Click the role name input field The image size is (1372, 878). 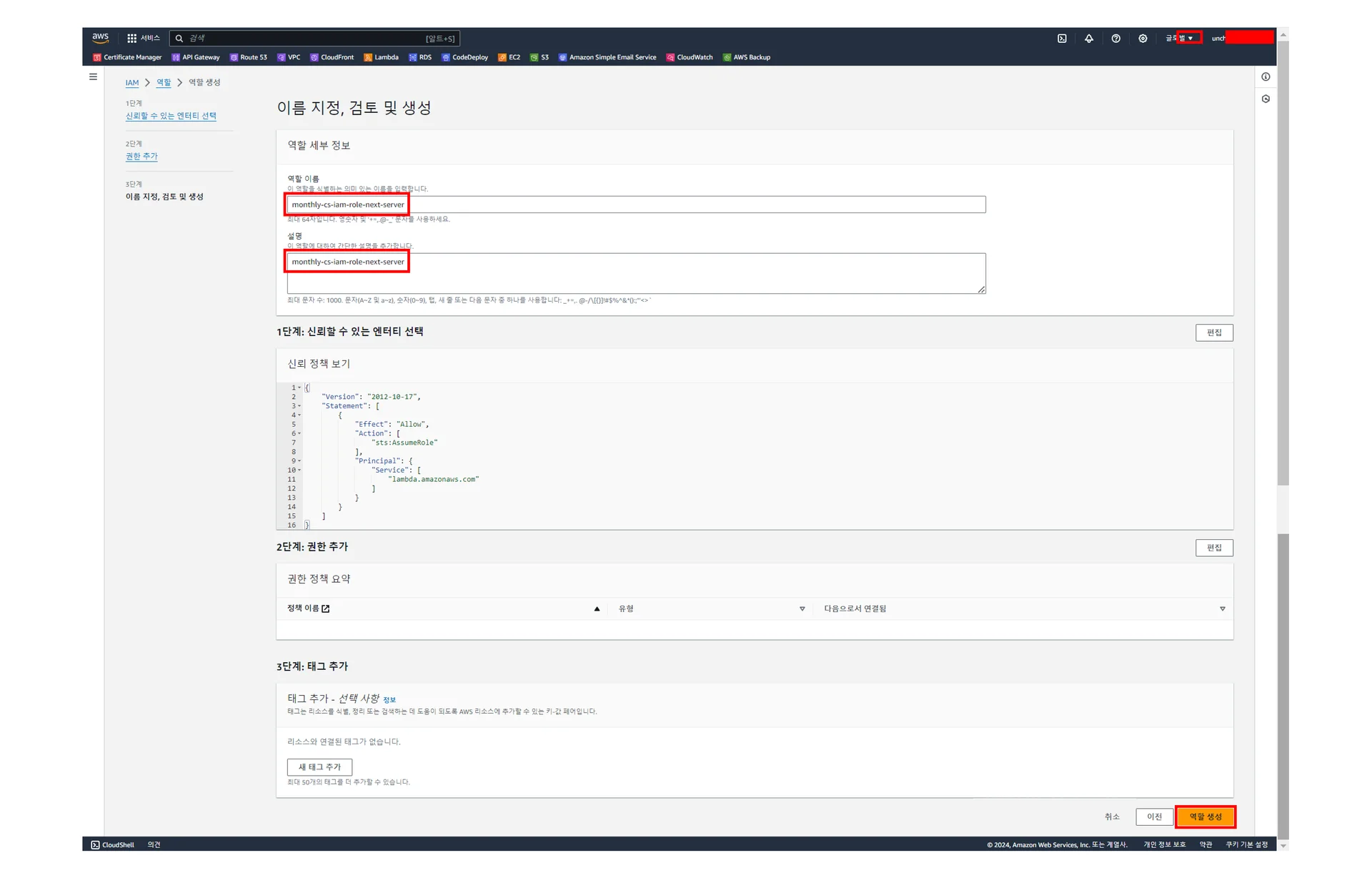(x=636, y=204)
